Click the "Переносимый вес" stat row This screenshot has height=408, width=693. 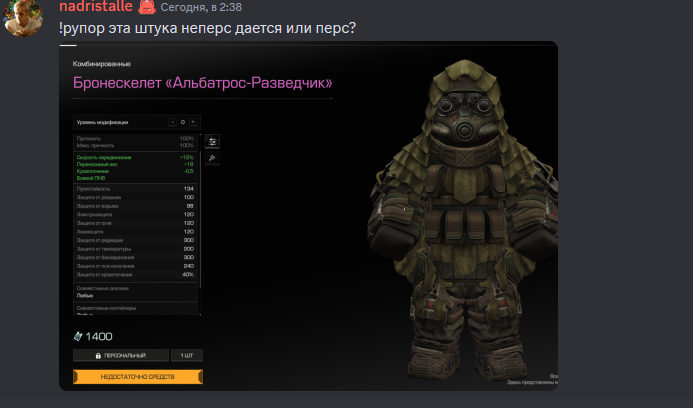(x=135, y=164)
